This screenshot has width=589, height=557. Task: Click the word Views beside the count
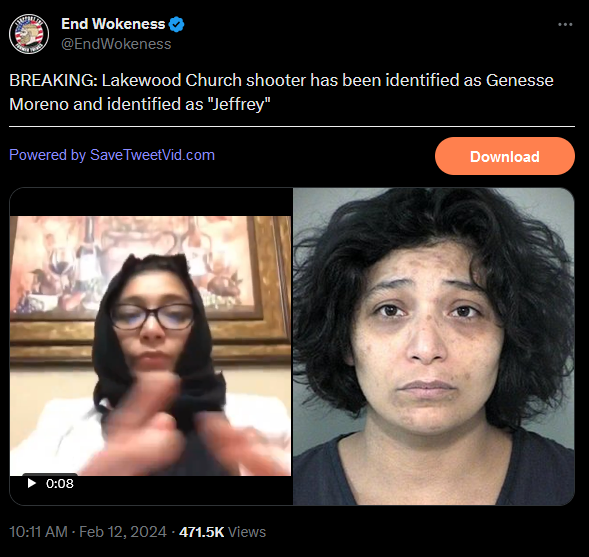click(247, 532)
